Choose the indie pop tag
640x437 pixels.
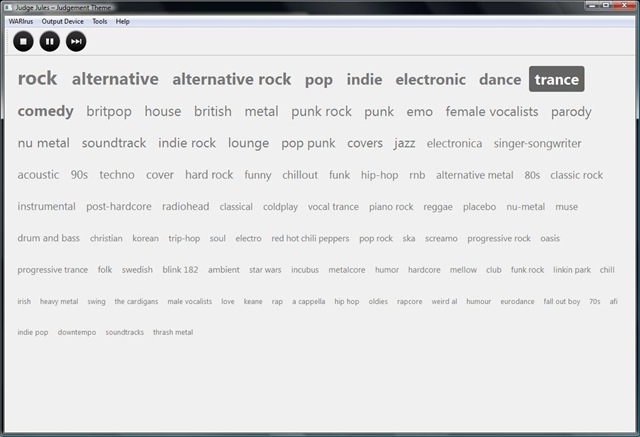coord(33,332)
